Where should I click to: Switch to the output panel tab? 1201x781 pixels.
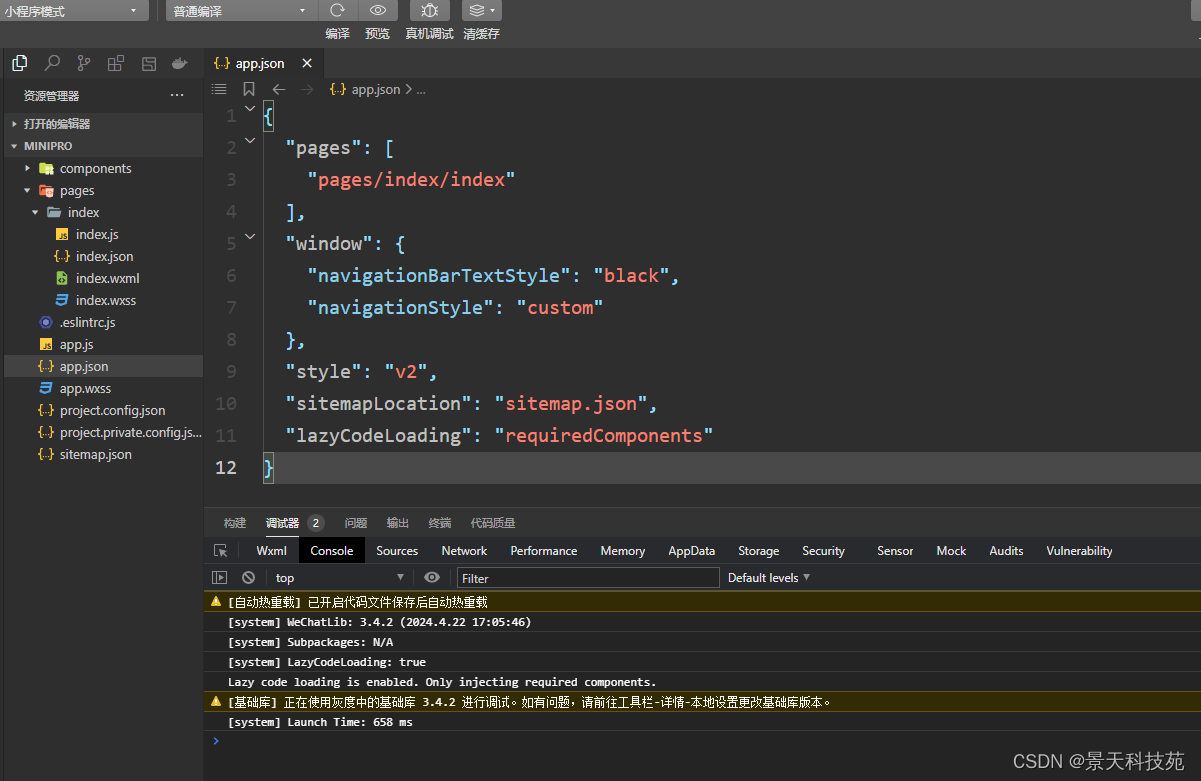pos(398,523)
